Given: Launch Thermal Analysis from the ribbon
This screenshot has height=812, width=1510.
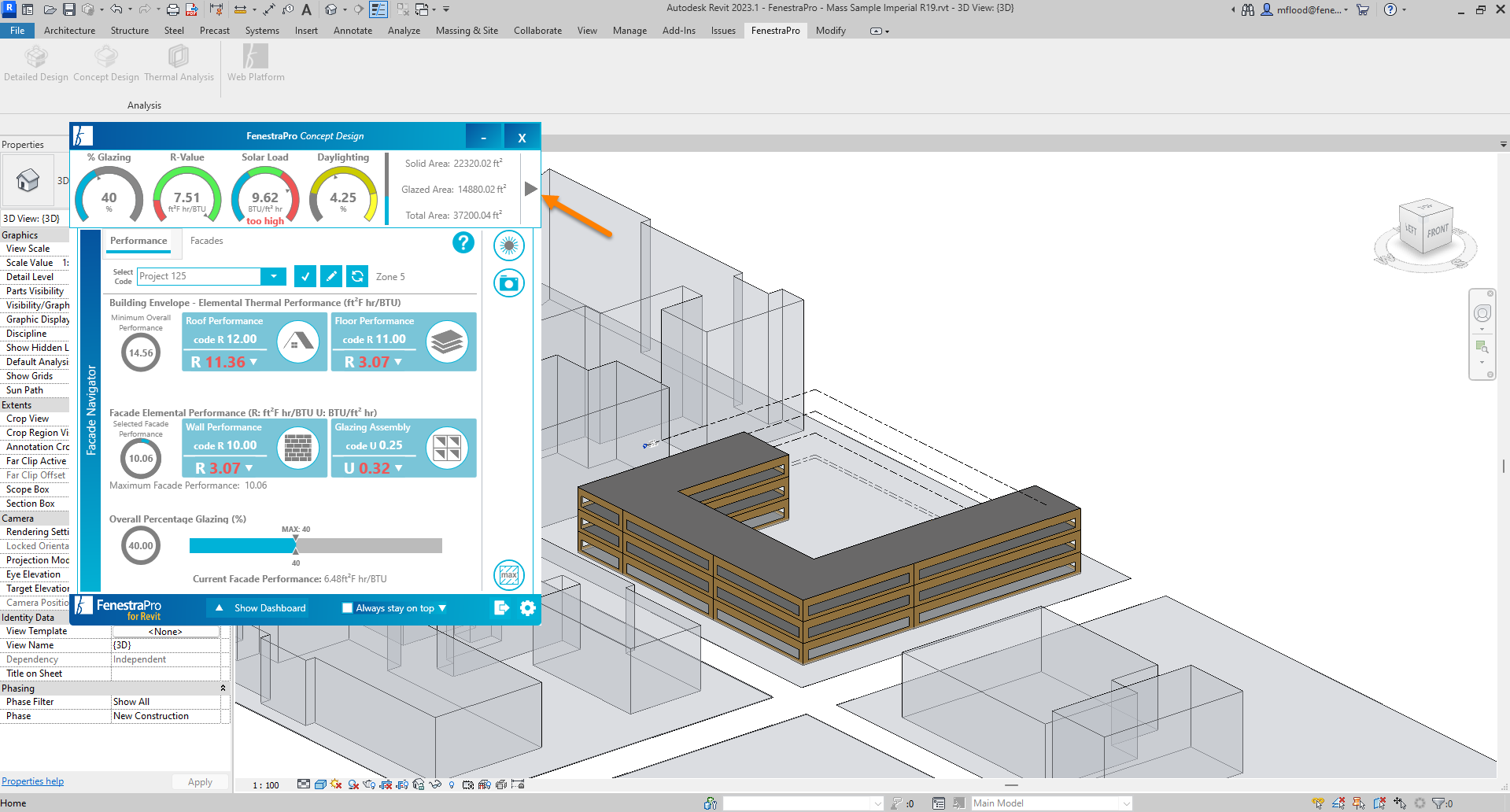Looking at the screenshot, I should (x=179, y=63).
